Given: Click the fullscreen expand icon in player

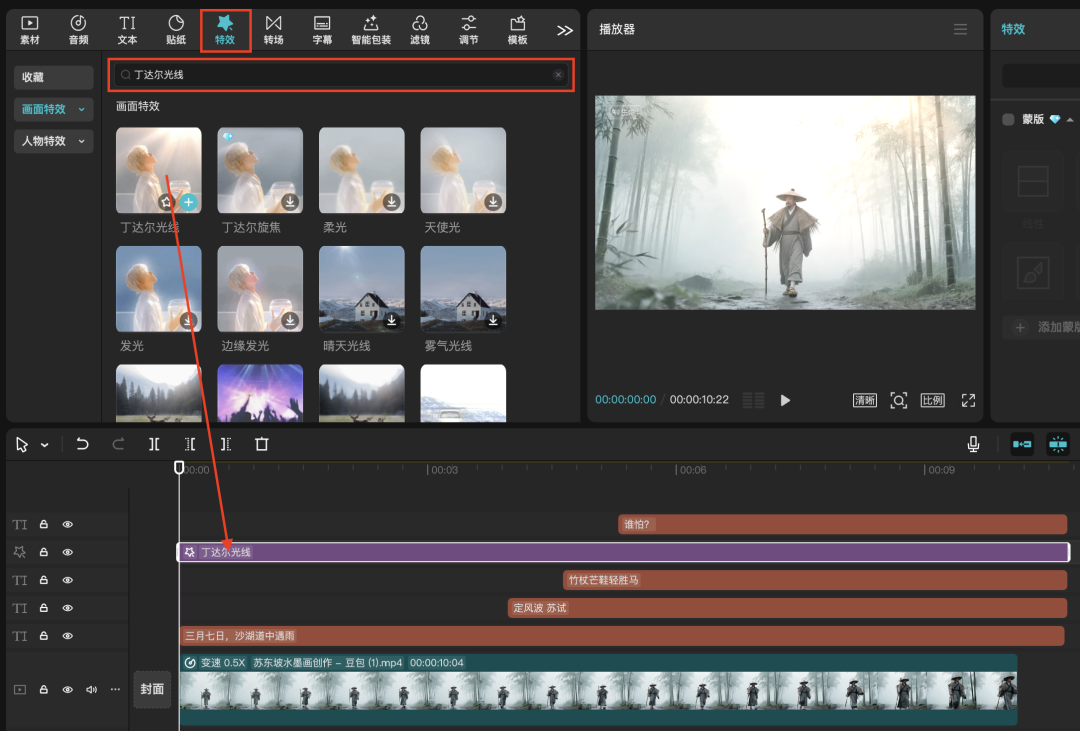Looking at the screenshot, I should (x=968, y=400).
